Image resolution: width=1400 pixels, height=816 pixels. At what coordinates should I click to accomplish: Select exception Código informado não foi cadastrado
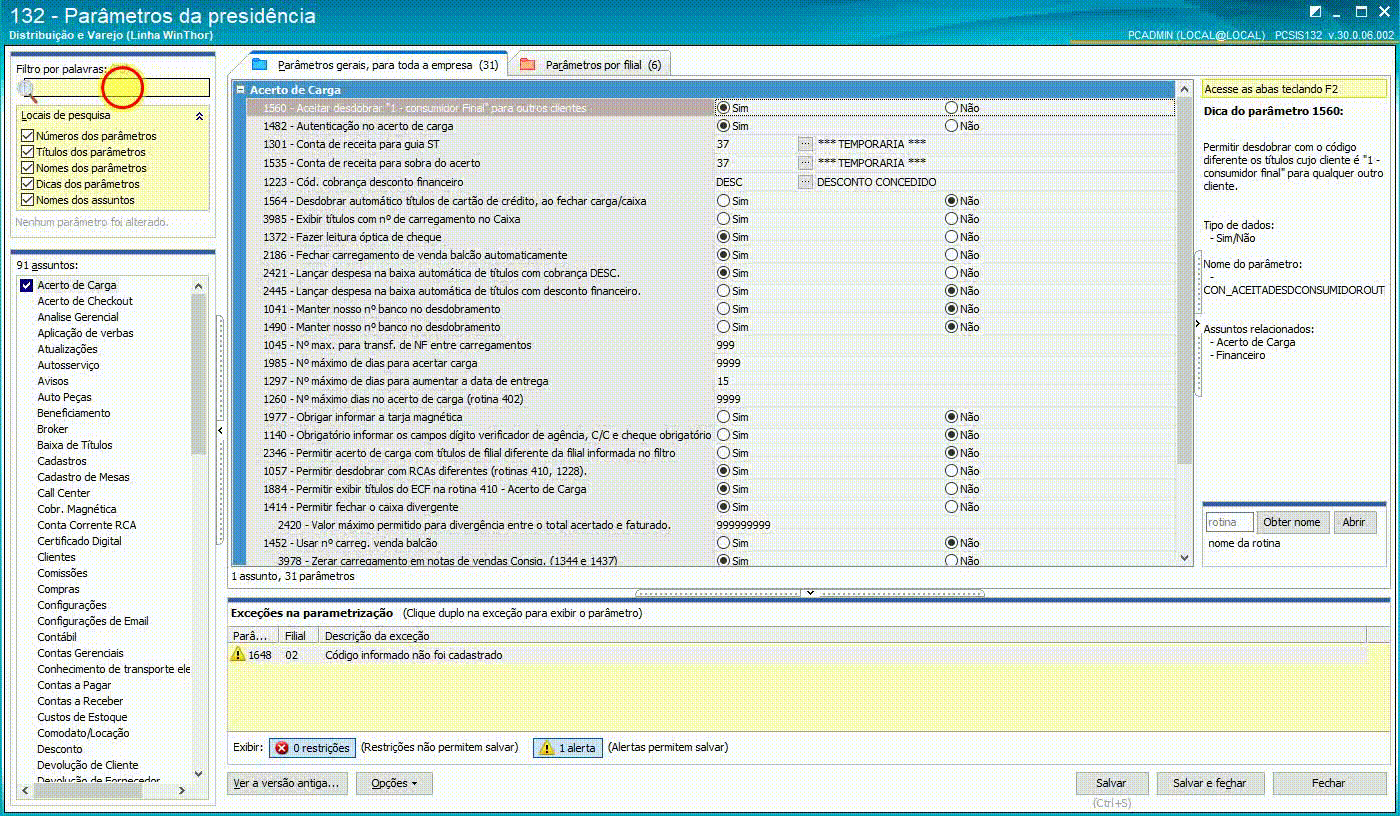coord(413,655)
